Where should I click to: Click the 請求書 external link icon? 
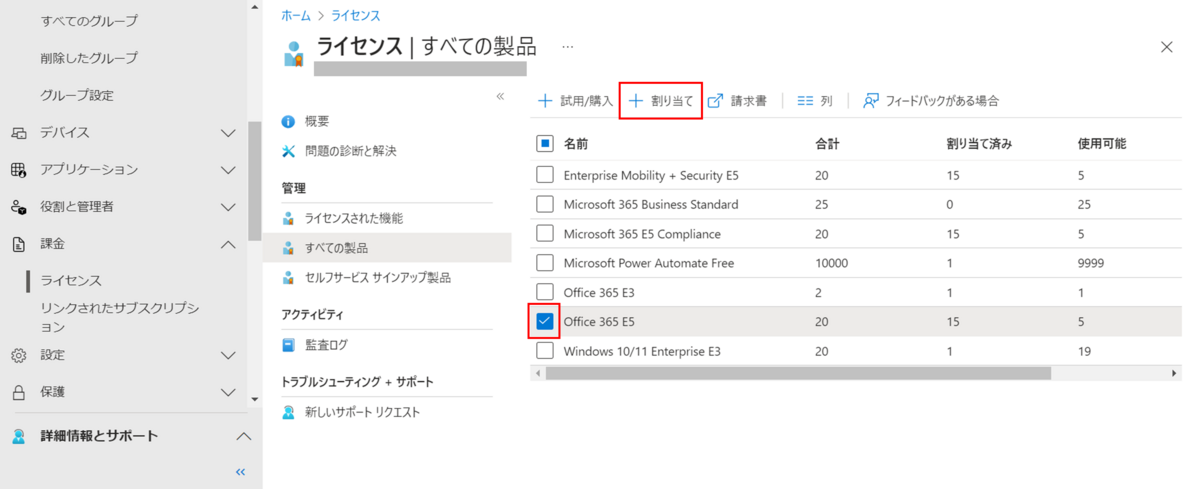pyautogui.click(x=715, y=101)
